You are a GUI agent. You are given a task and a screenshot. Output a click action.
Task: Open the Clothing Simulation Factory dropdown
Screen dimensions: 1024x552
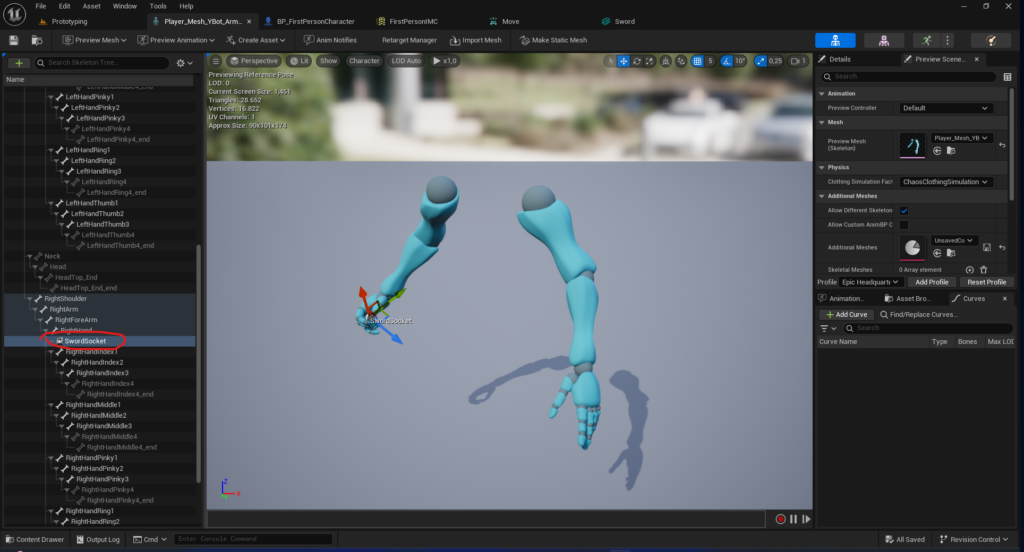(945, 182)
